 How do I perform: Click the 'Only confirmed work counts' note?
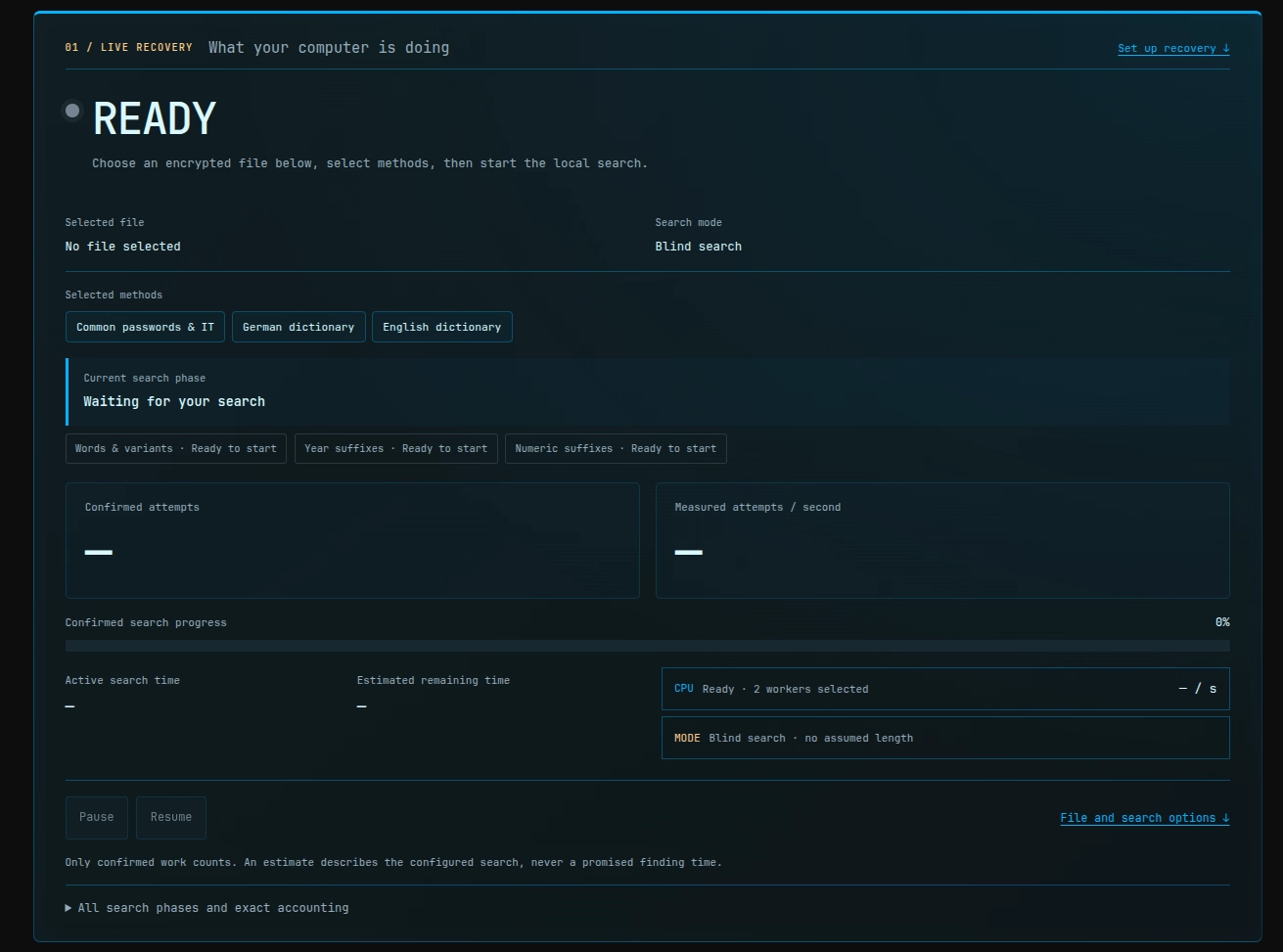[393, 862]
